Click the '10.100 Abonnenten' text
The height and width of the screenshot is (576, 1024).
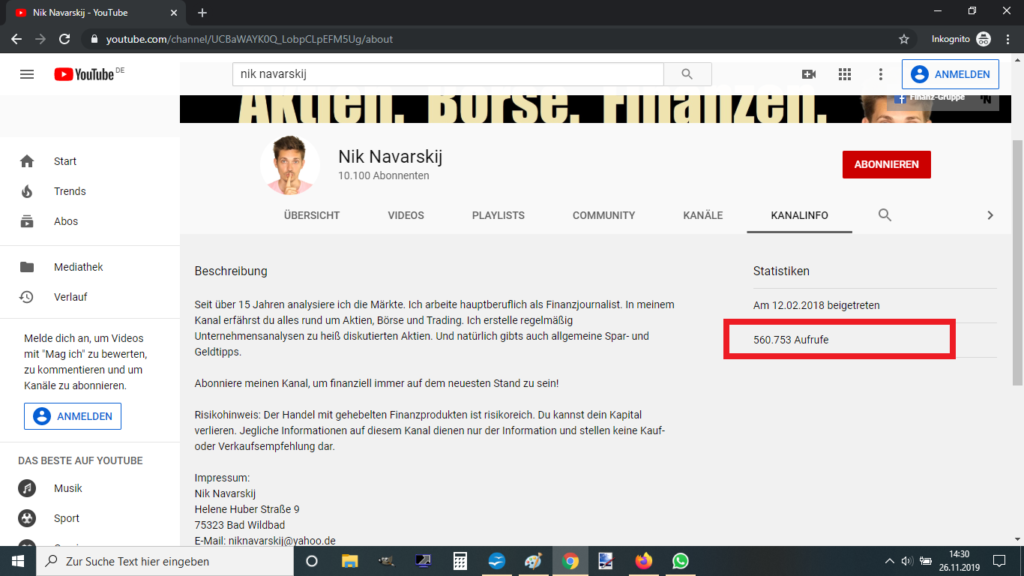tap(383, 176)
